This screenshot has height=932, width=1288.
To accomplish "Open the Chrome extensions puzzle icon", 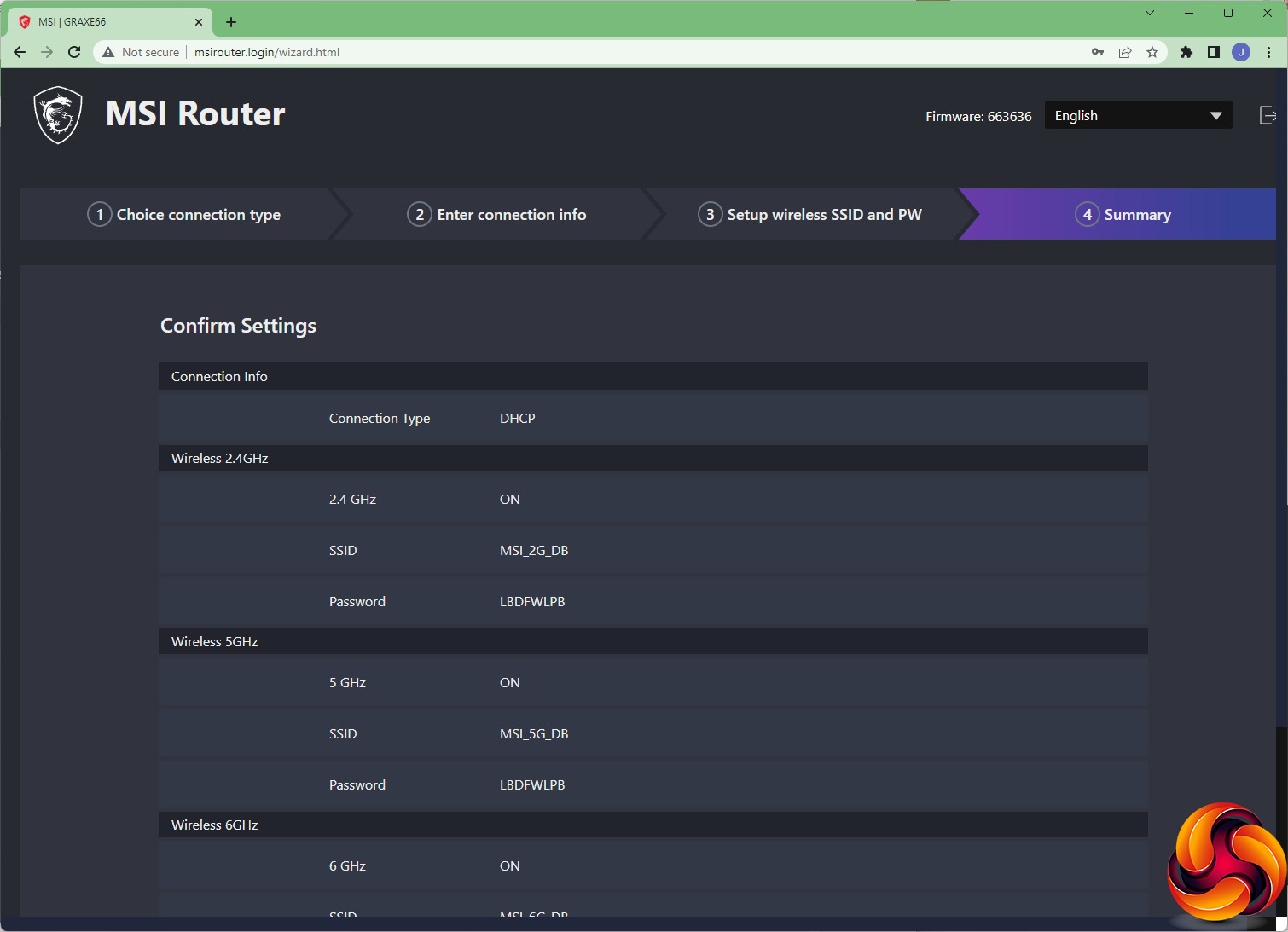I will [x=1186, y=52].
